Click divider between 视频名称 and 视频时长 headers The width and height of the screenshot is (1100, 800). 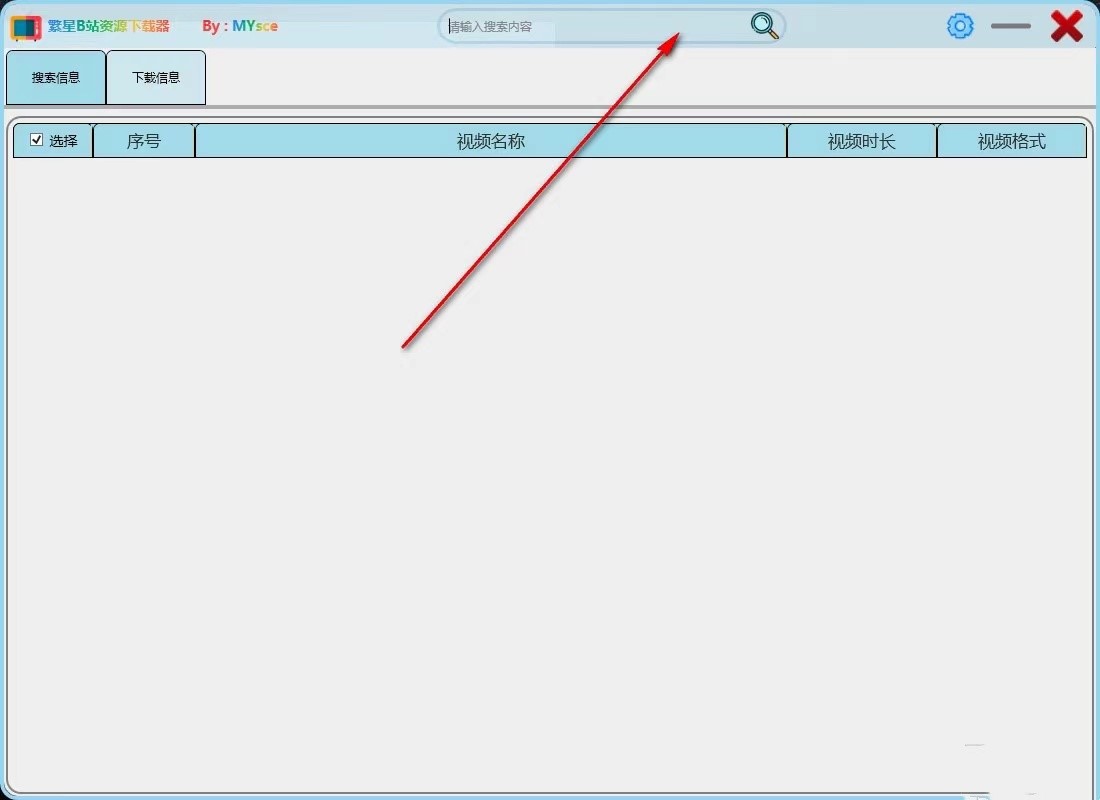pyautogui.click(x=787, y=141)
